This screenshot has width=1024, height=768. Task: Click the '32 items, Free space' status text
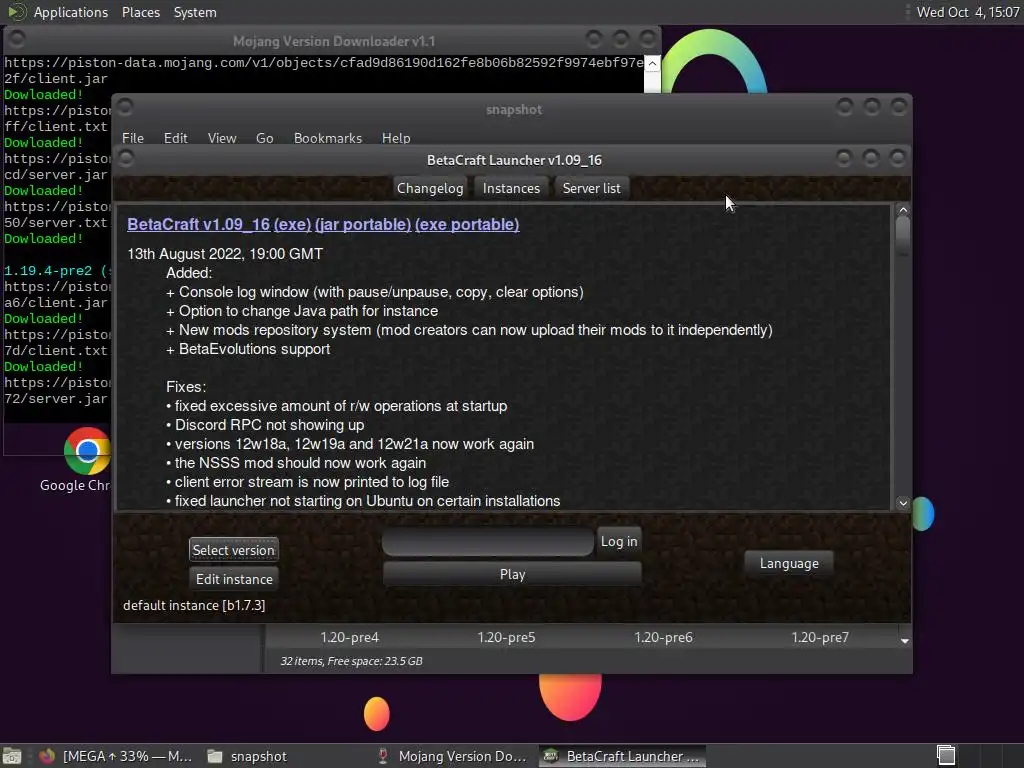(351, 661)
